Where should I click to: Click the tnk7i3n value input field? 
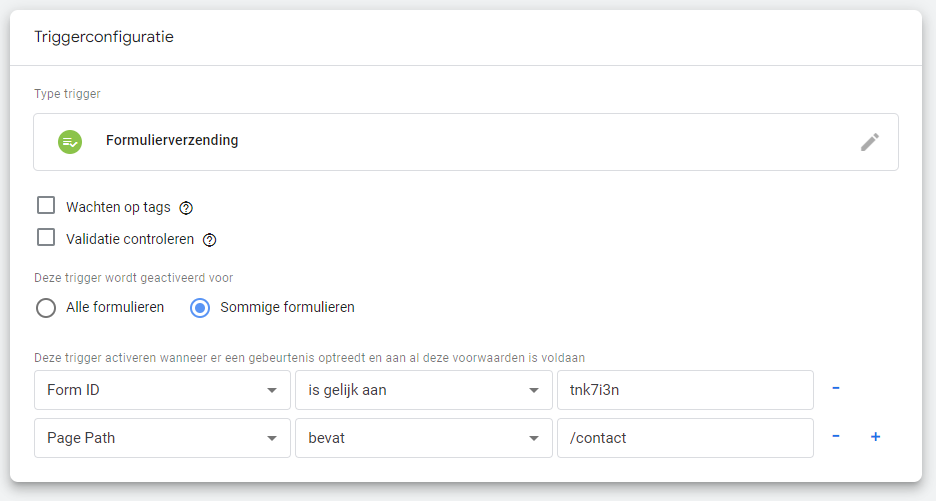click(684, 390)
